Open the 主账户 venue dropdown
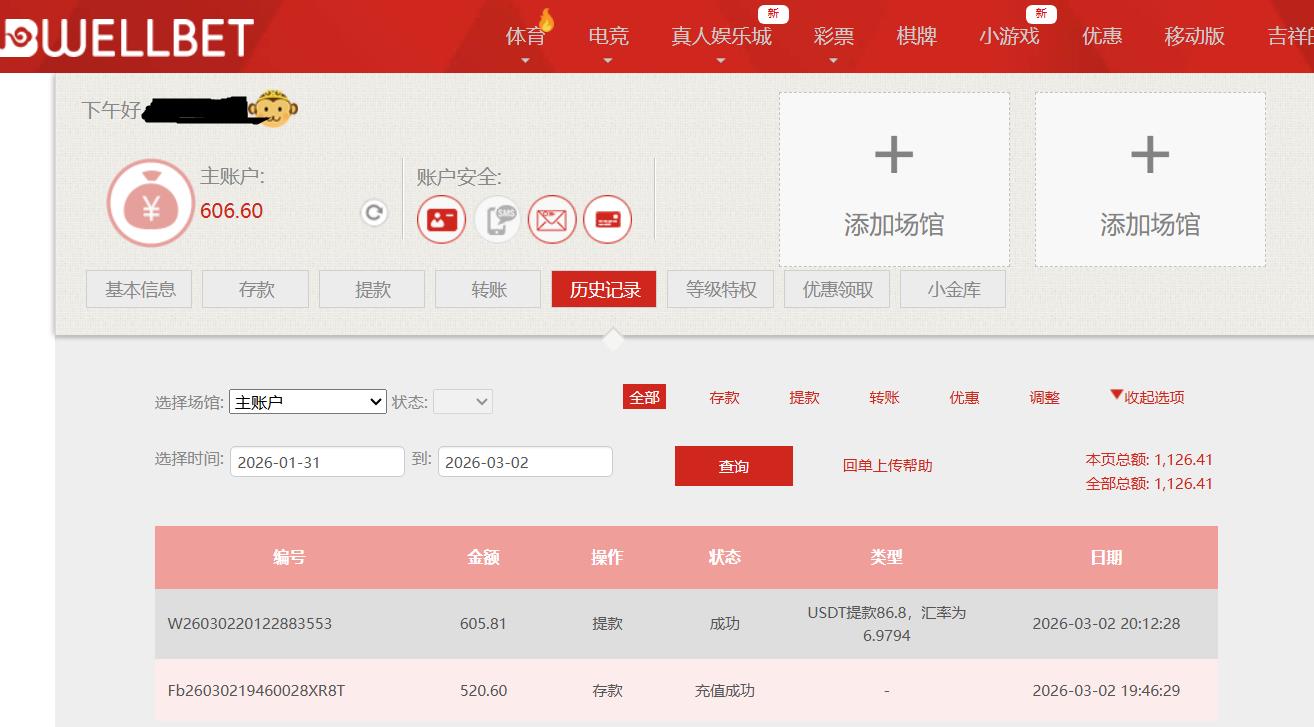Screen dimensions: 1314x727 (x=307, y=401)
